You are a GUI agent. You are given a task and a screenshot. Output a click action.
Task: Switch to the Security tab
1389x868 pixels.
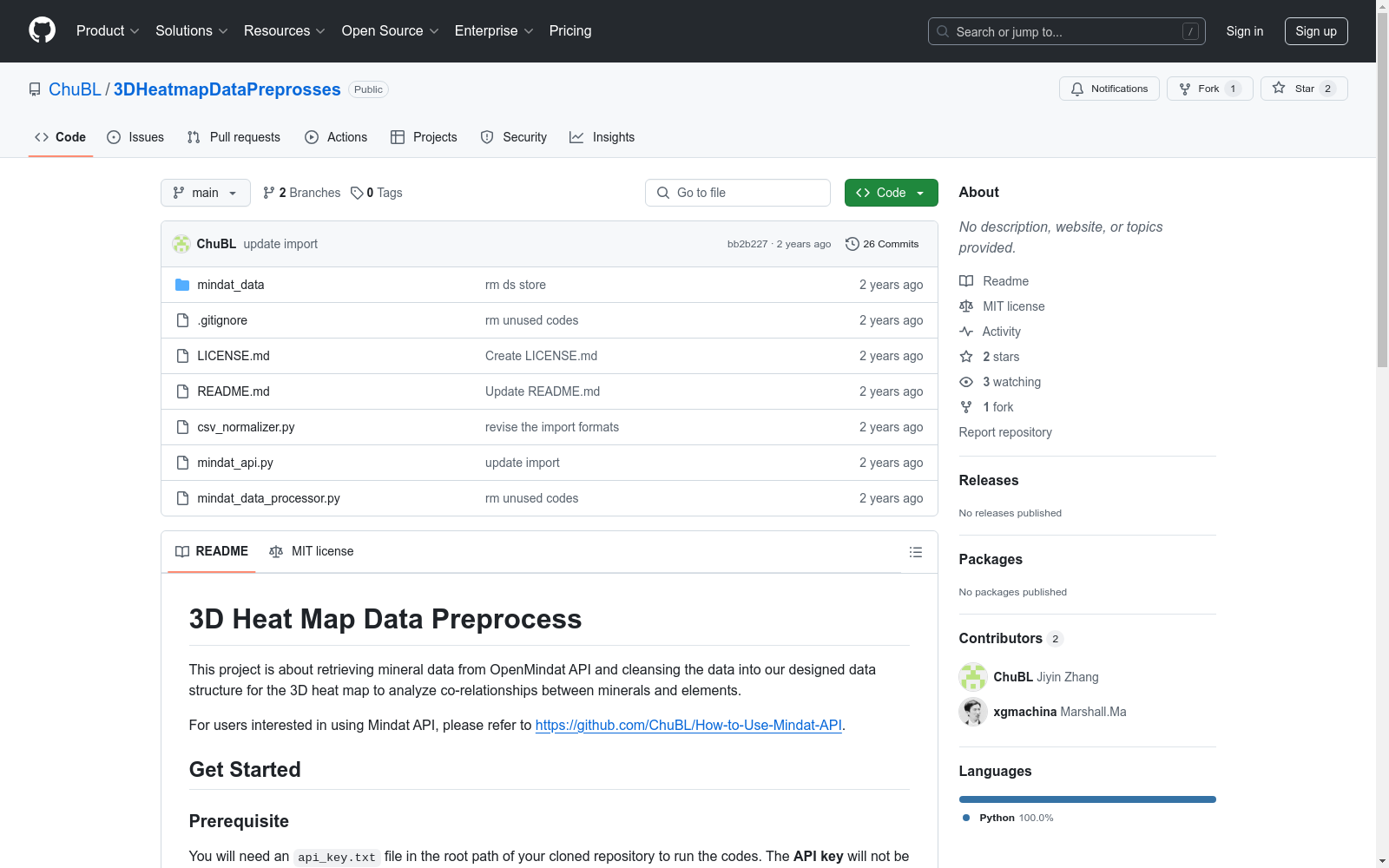point(514,137)
